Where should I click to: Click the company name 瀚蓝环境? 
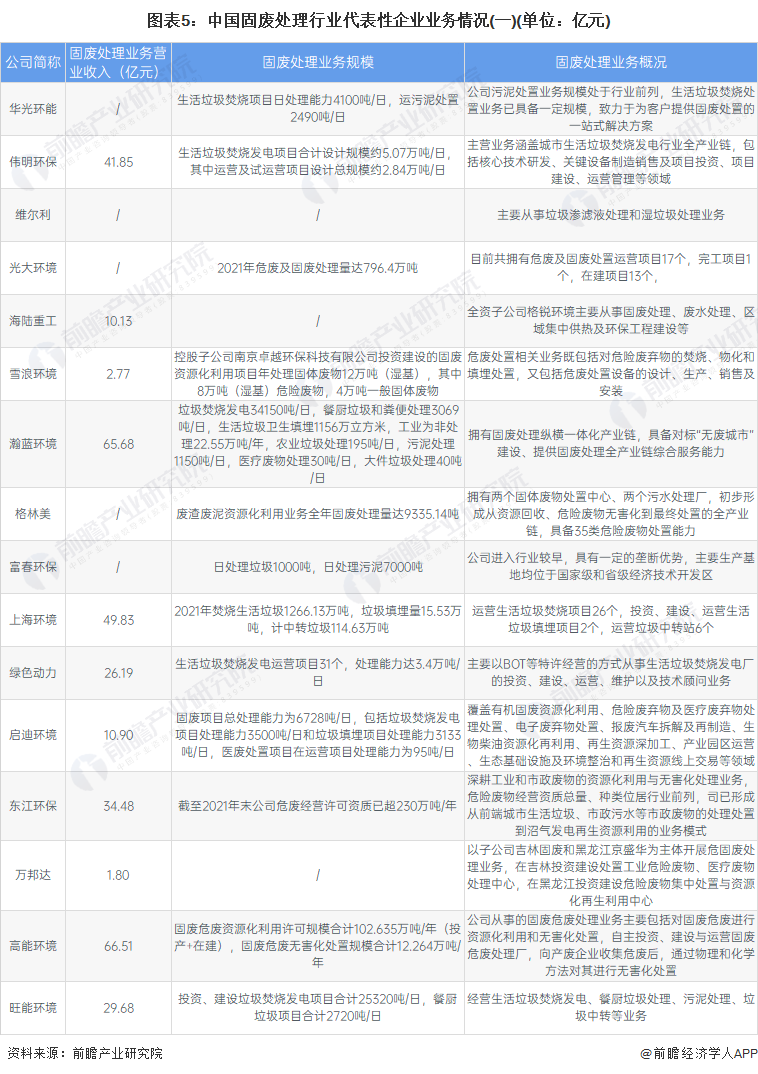point(33,444)
